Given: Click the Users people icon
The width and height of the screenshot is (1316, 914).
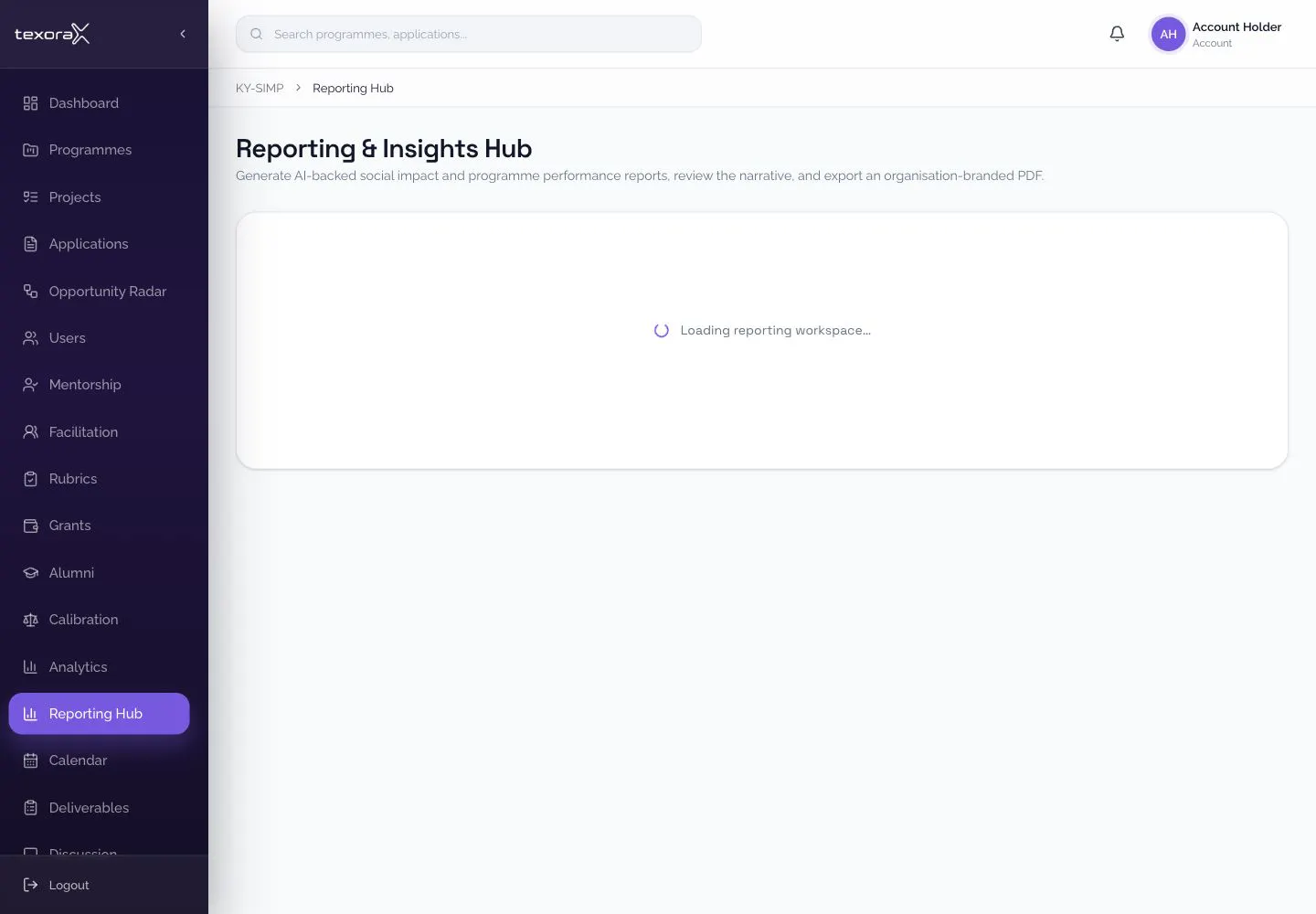Looking at the screenshot, I should point(30,338).
